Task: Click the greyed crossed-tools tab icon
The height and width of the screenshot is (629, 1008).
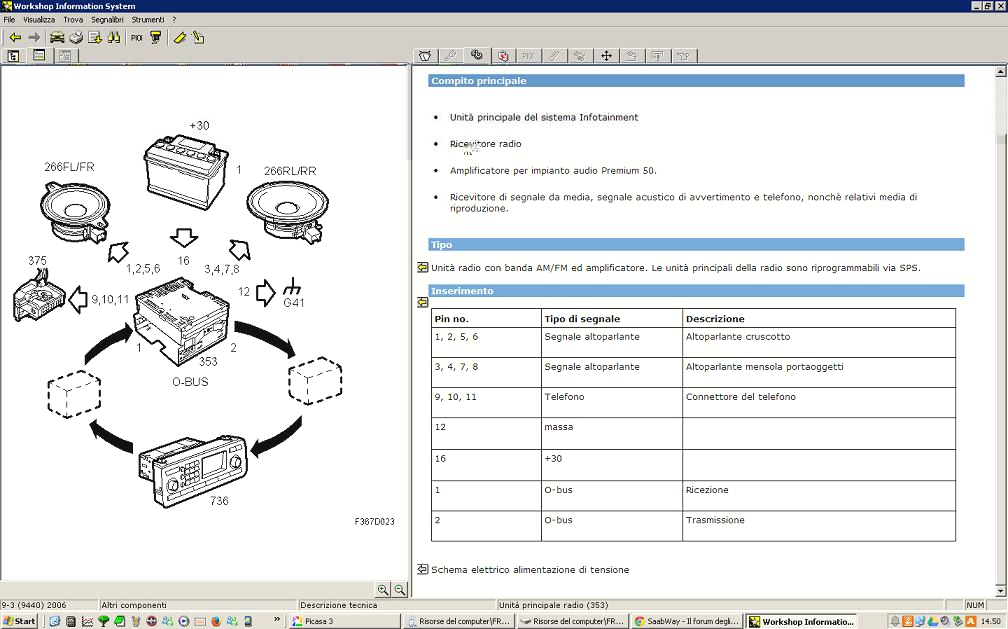Action: (580, 56)
